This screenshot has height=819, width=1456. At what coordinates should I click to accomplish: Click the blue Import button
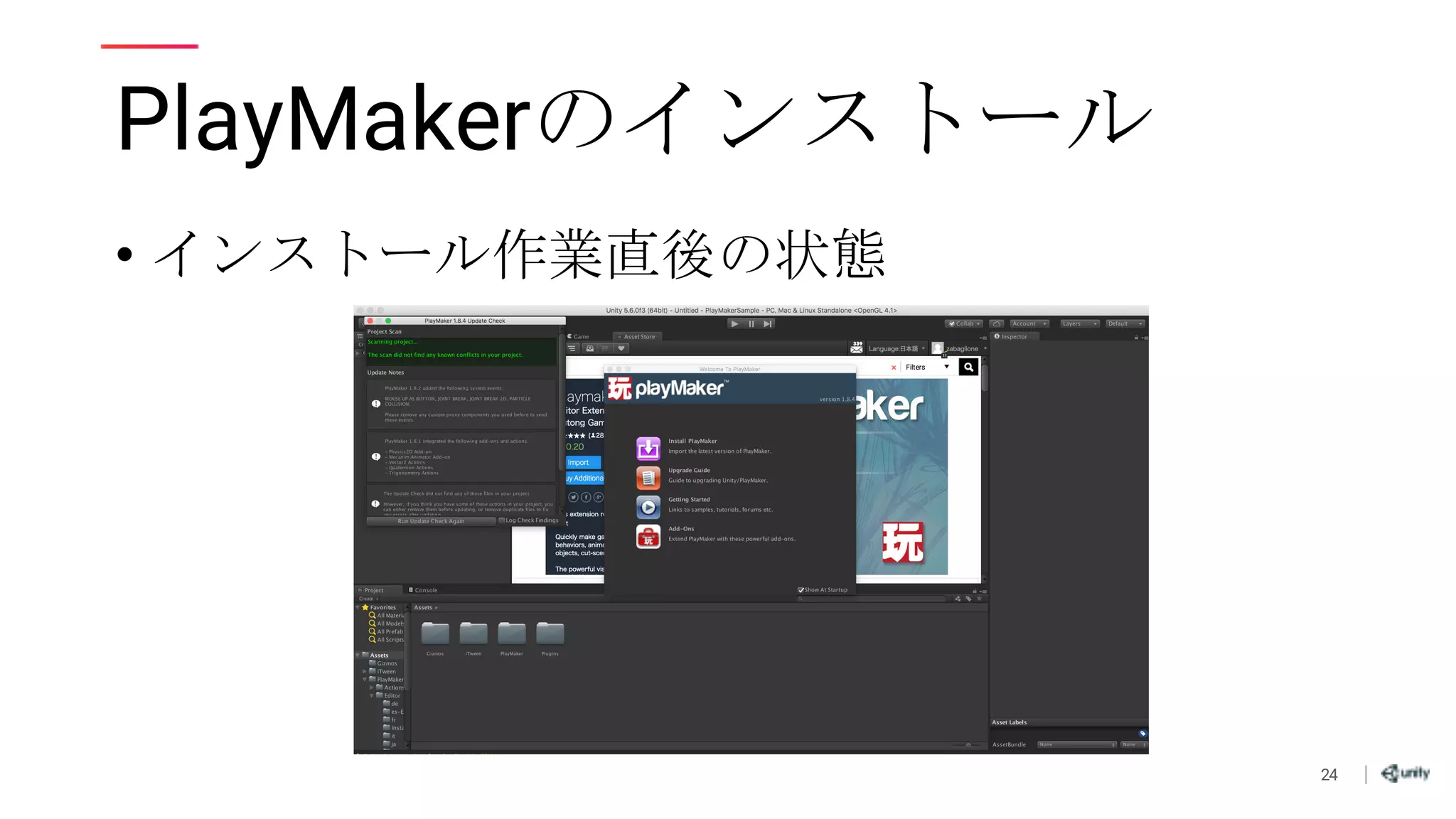tap(582, 462)
